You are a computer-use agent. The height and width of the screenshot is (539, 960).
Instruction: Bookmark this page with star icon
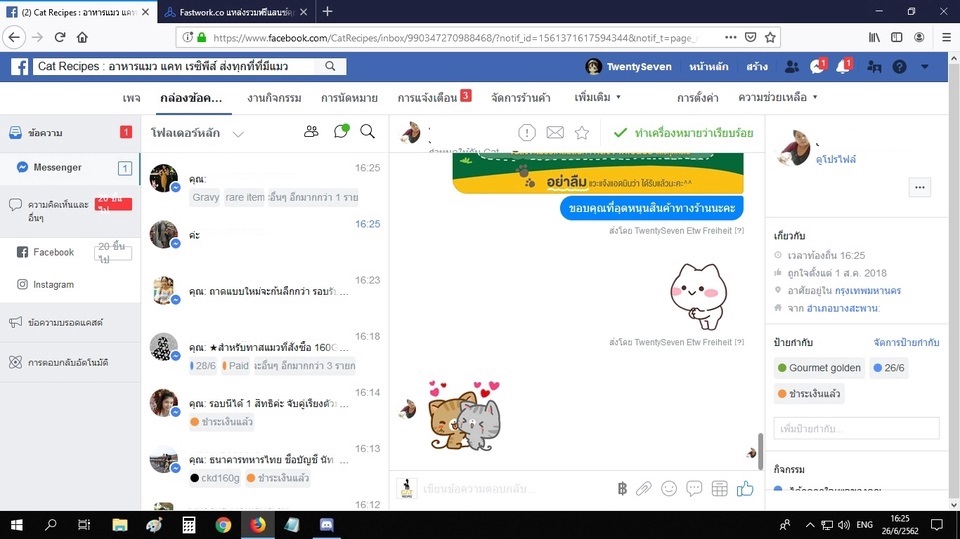tap(770, 37)
